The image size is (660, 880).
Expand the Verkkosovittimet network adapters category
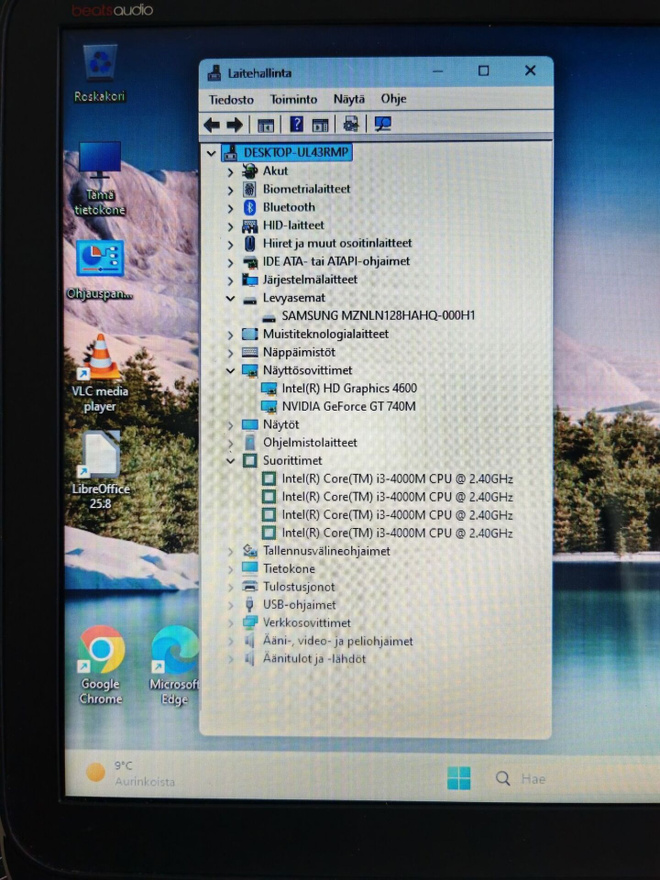point(230,623)
